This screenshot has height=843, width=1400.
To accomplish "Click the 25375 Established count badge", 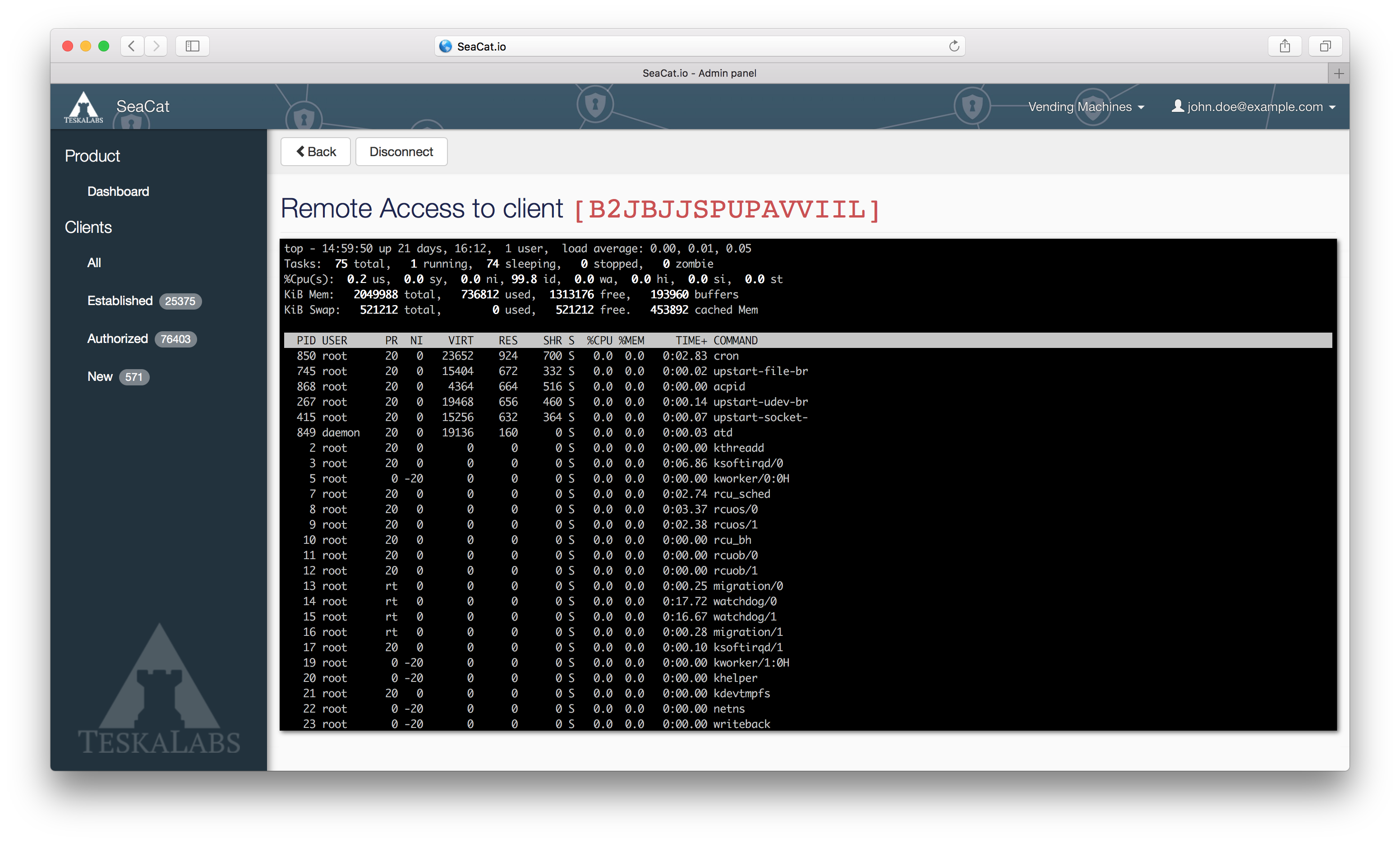I will 180,301.
